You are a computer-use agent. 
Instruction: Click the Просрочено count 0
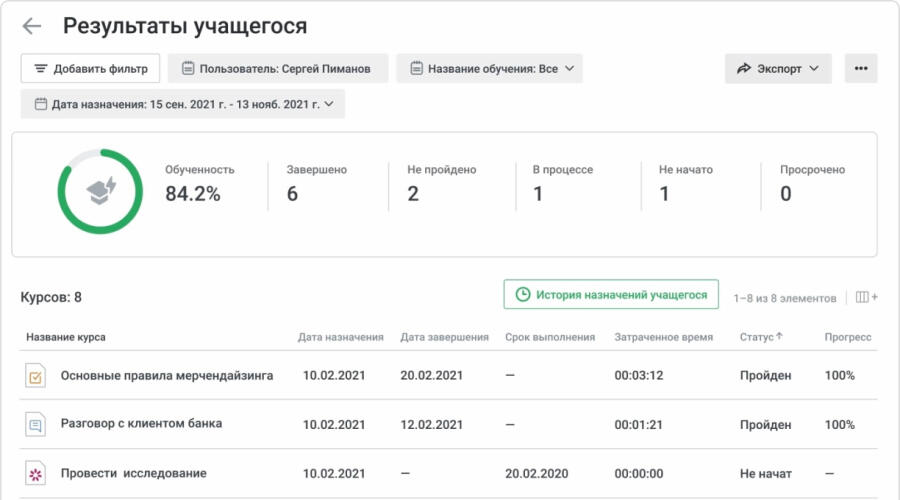coord(786,194)
